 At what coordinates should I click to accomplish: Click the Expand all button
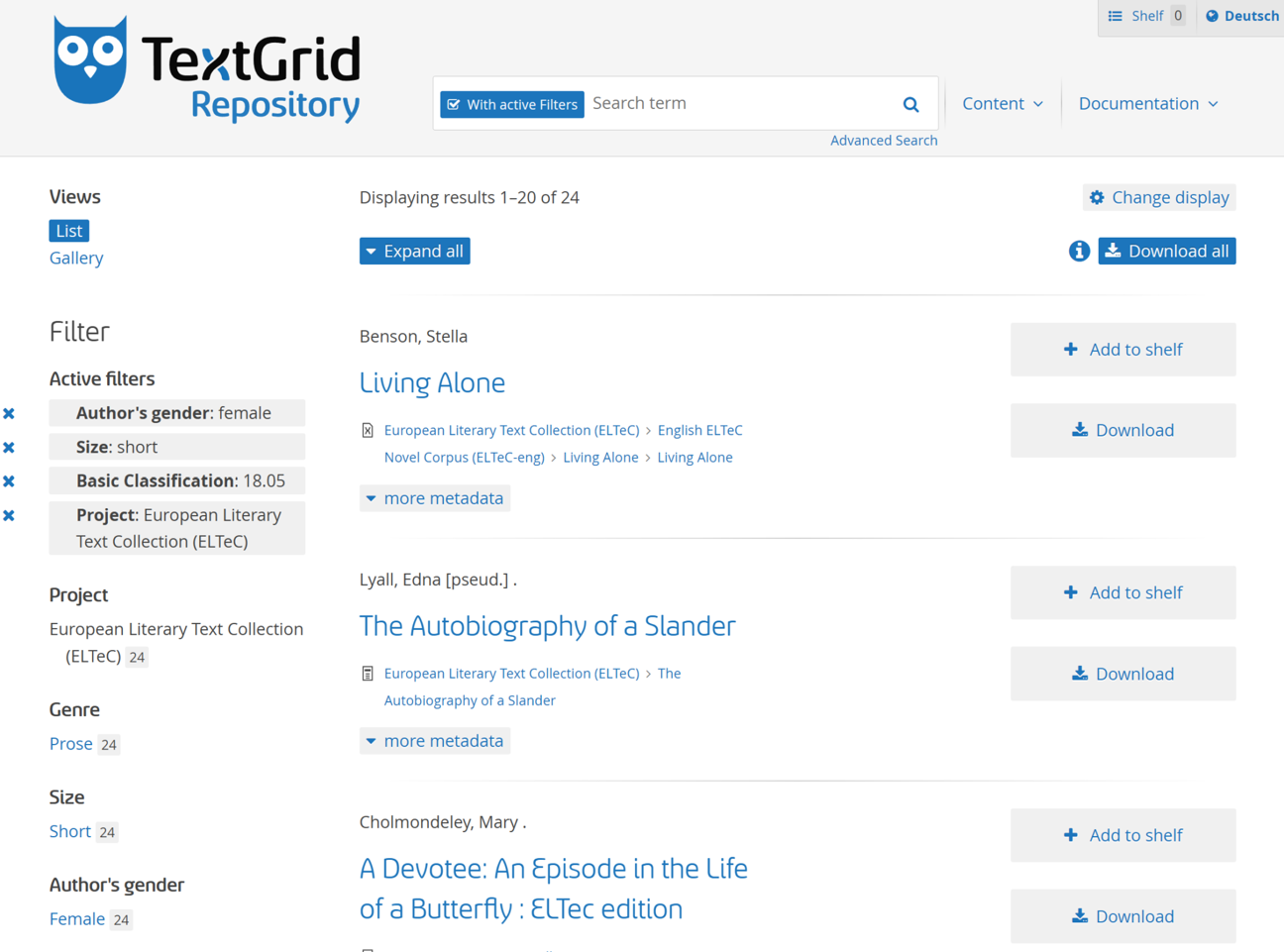pos(414,251)
